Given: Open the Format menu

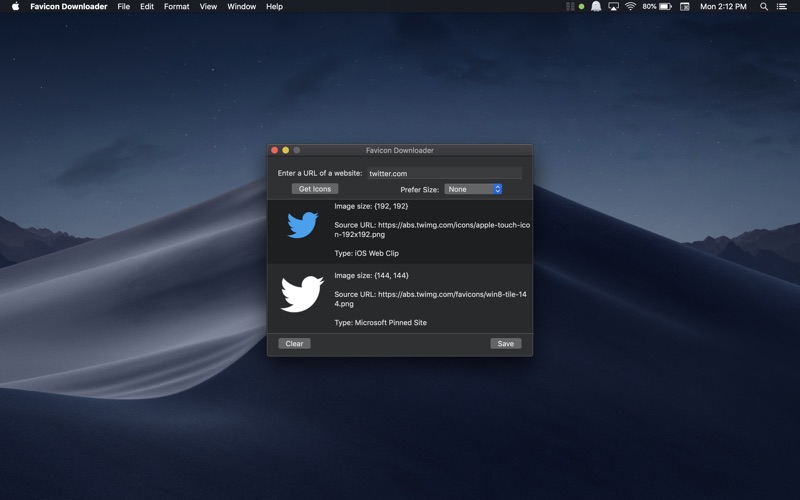Looking at the screenshot, I should coord(177,7).
